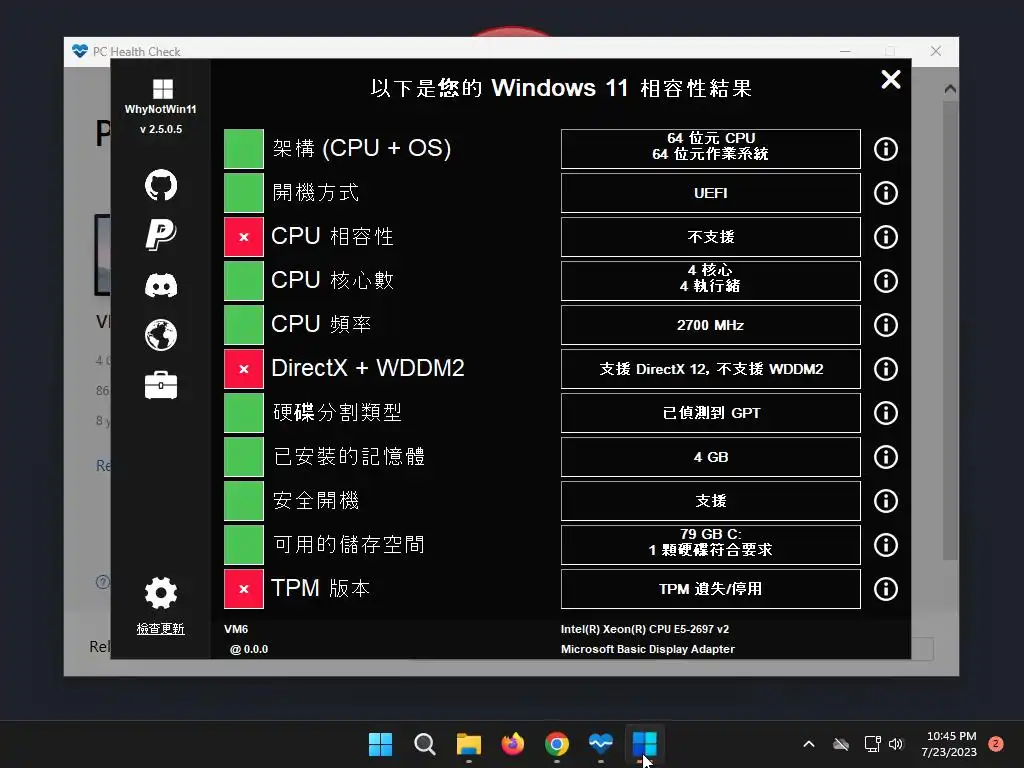The image size is (1024, 768).
Task: Show info for 安全開機 row
Action: pos(886,501)
